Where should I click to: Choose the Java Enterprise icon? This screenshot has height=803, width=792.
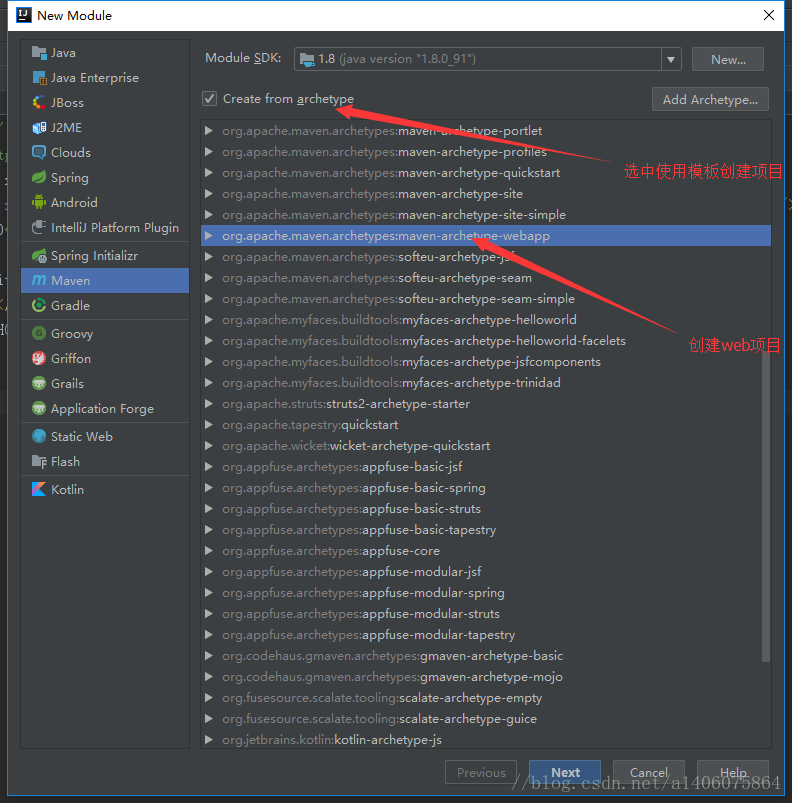coord(39,78)
